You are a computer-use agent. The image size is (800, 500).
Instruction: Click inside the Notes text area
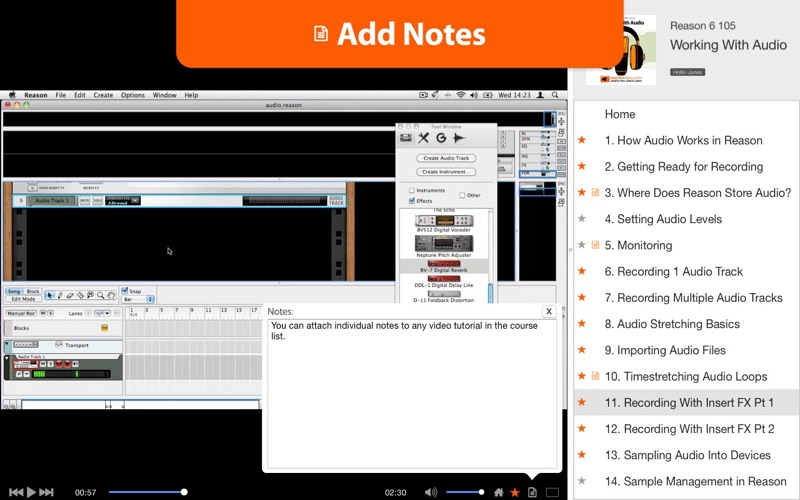[x=412, y=393]
